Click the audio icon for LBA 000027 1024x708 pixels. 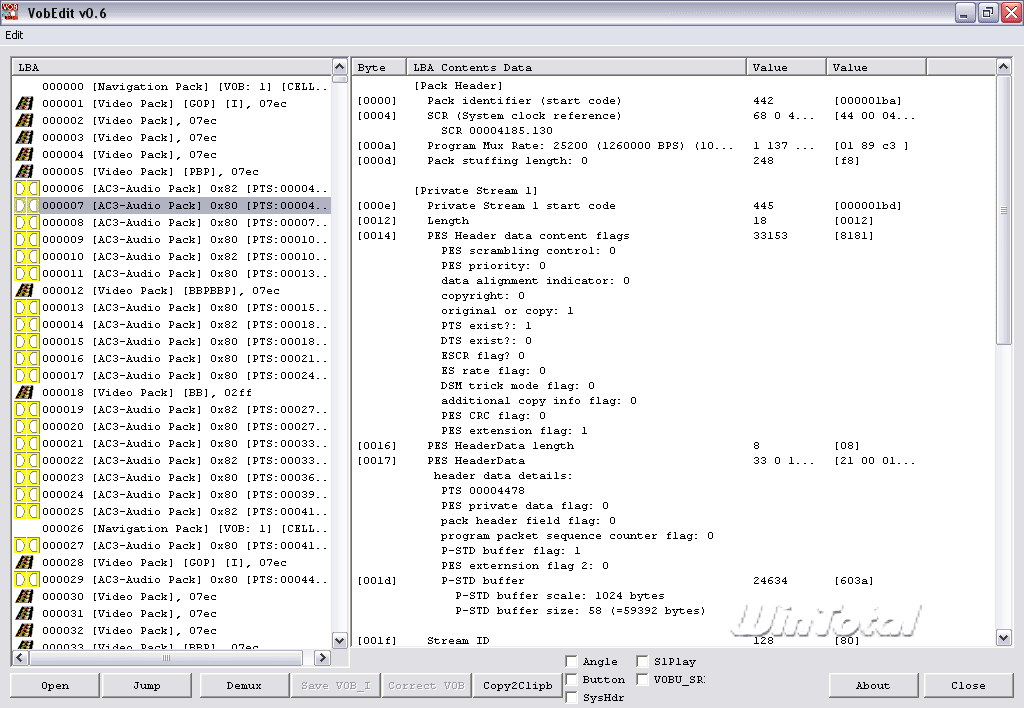[26, 546]
